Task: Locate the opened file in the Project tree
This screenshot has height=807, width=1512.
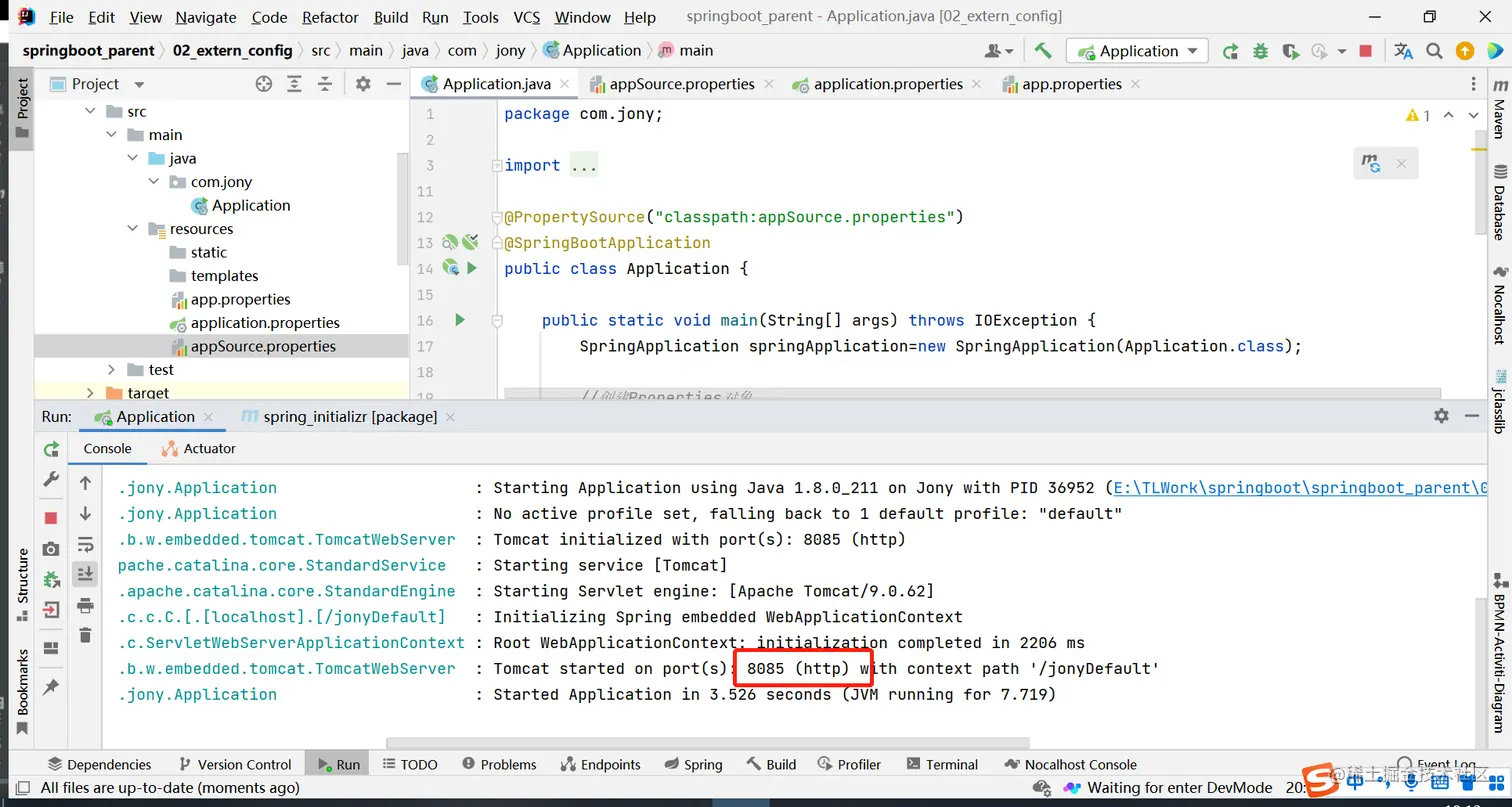Action: (x=264, y=84)
